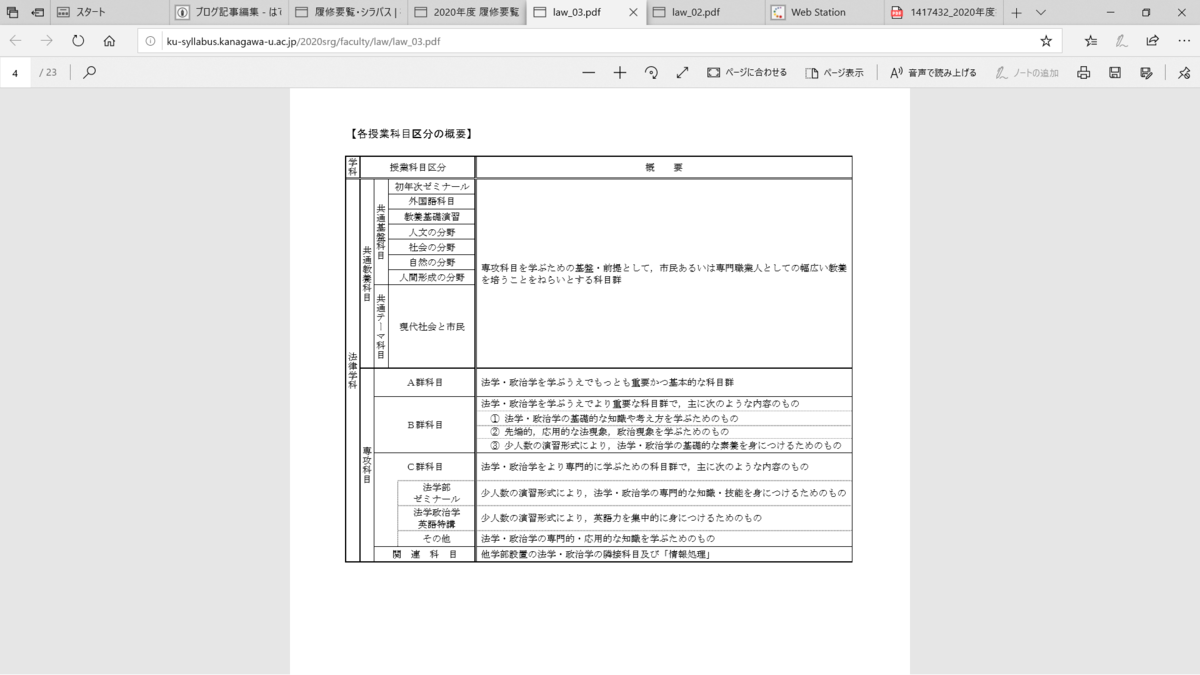This screenshot has height=675, width=1200.
Task: Click the line starting ① 法学・政治学の基礎的な知識
Action: click(614, 418)
